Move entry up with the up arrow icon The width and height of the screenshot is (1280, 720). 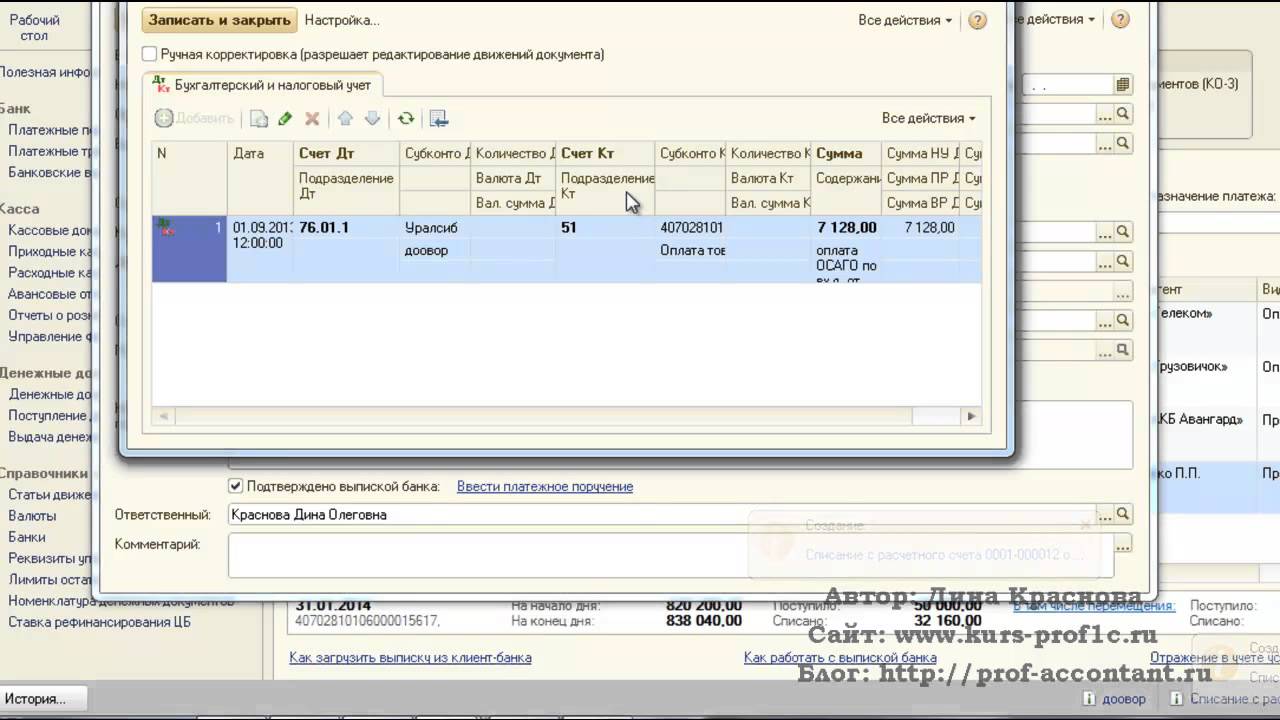click(x=345, y=118)
